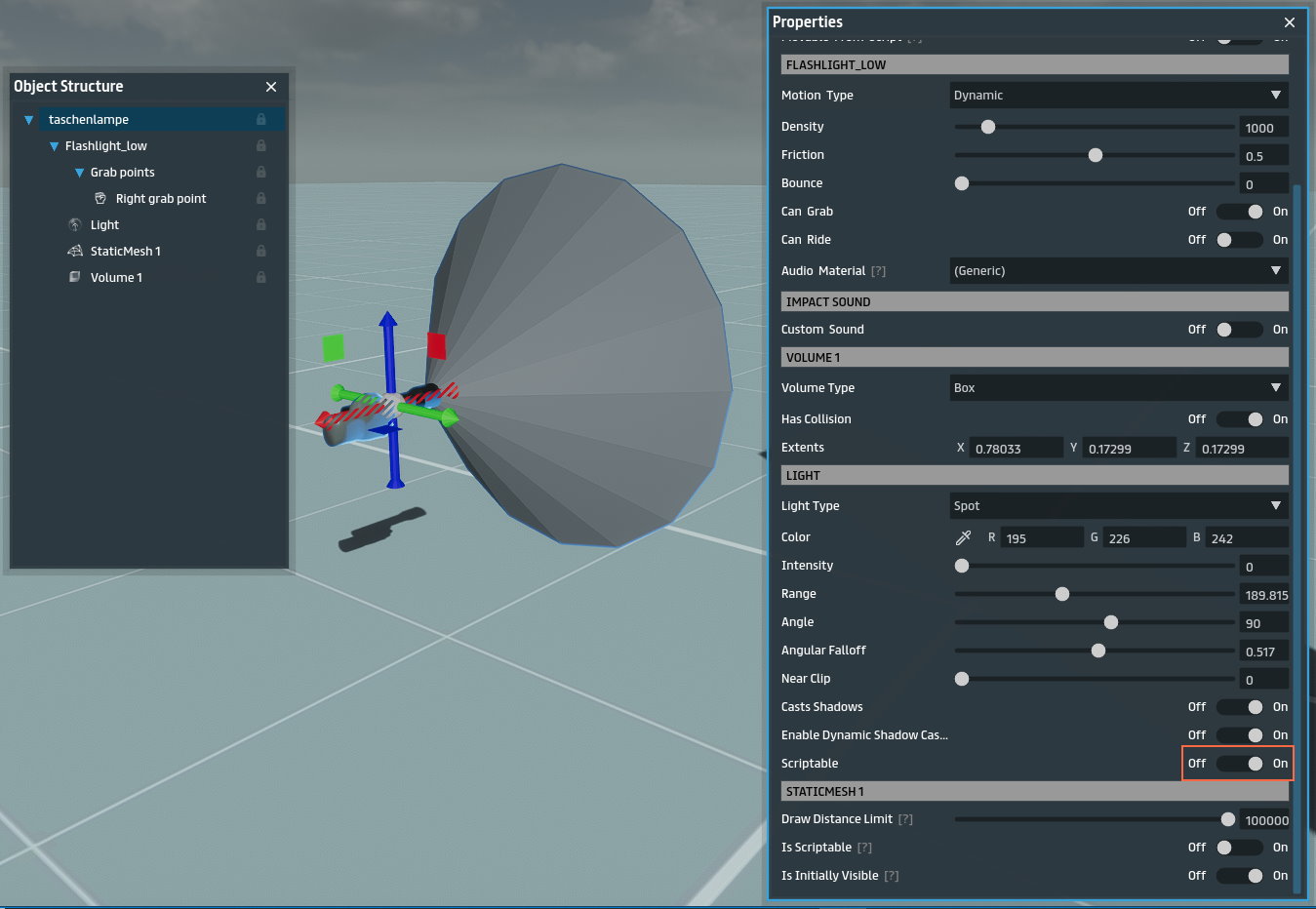1316x909 pixels.
Task: Click the Volume 1 cube icon
Action: [75, 277]
